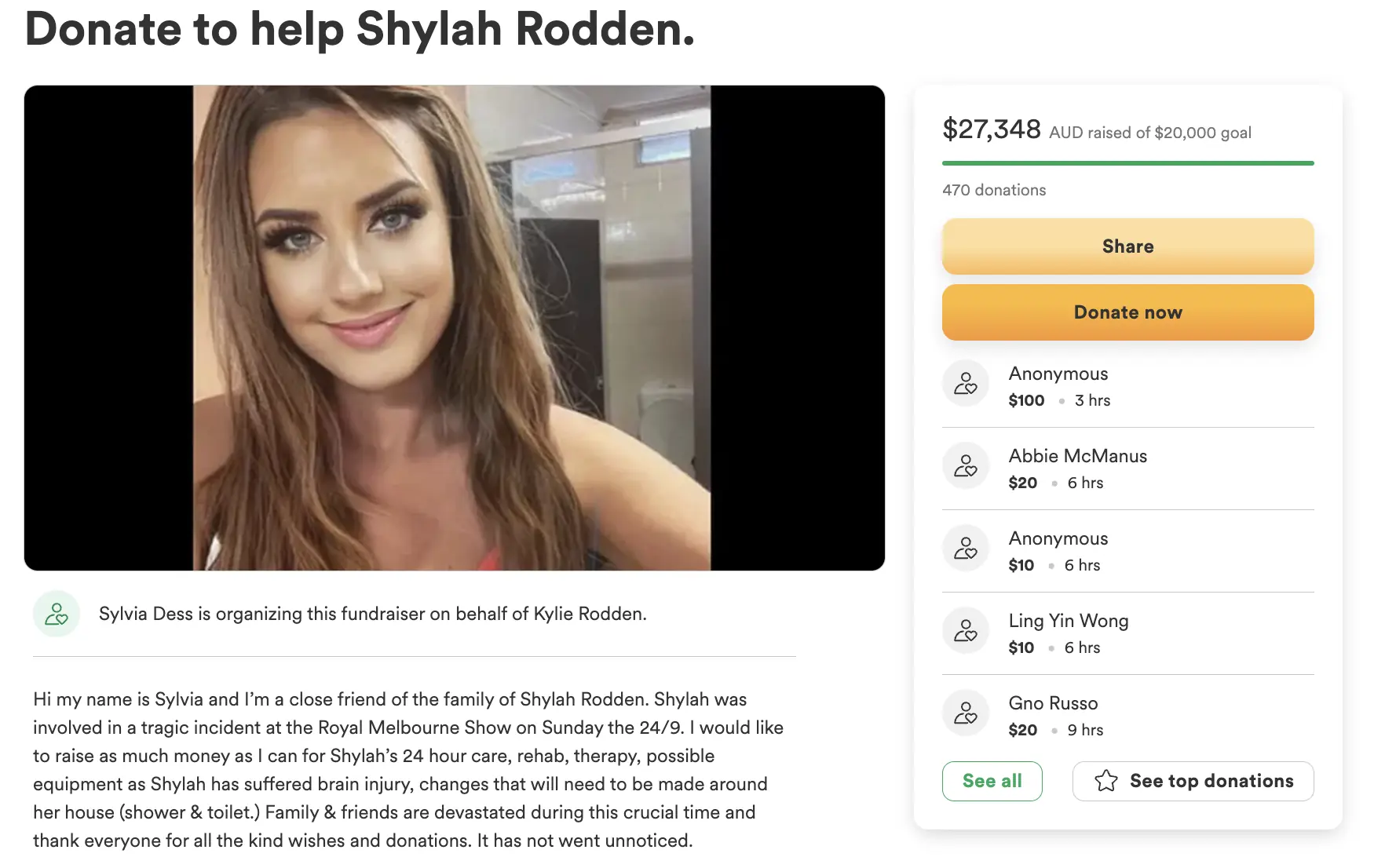Click the star icon in See top donations
Screen dimensions: 1396x868
click(x=1105, y=781)
